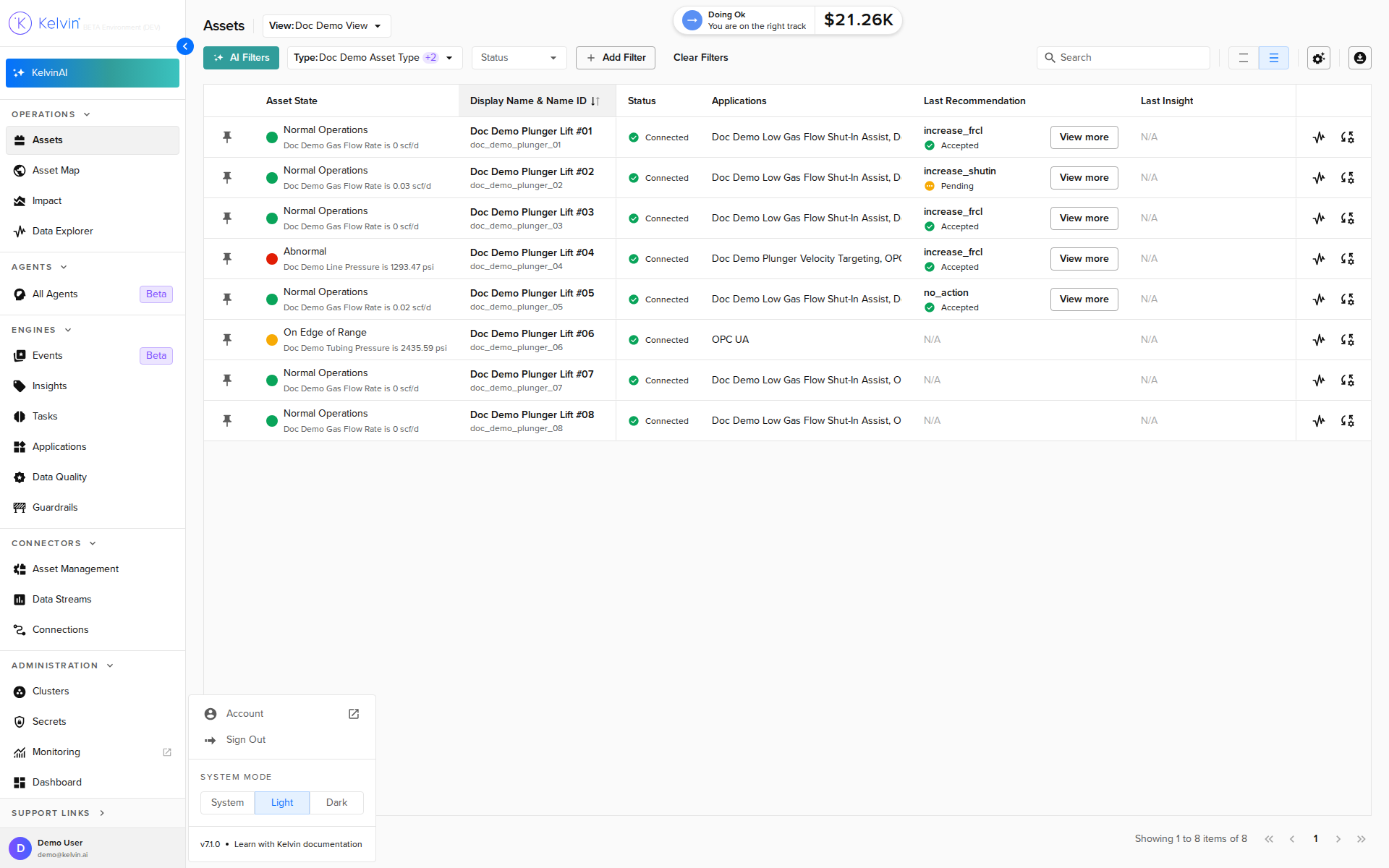Viewport: 1389px width, 868px height.
Task: Open Data Quality page
Action: pos(93,477)
